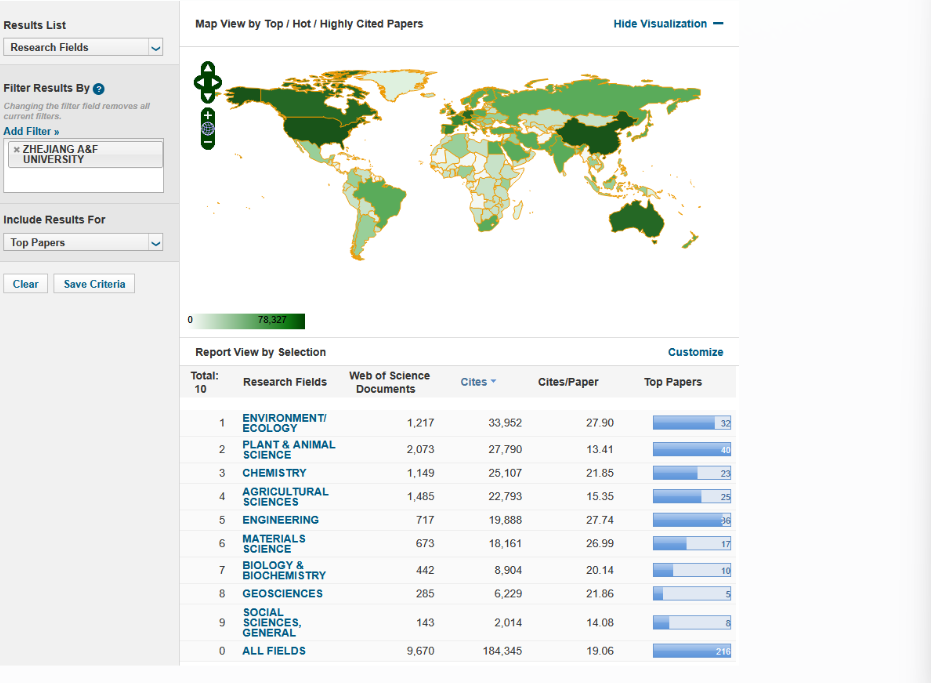The width and height of the screenshot is (931, 683).
Task: Click the Top Papers bar for CHEMISTRY
Action: [x=692, y=473]
